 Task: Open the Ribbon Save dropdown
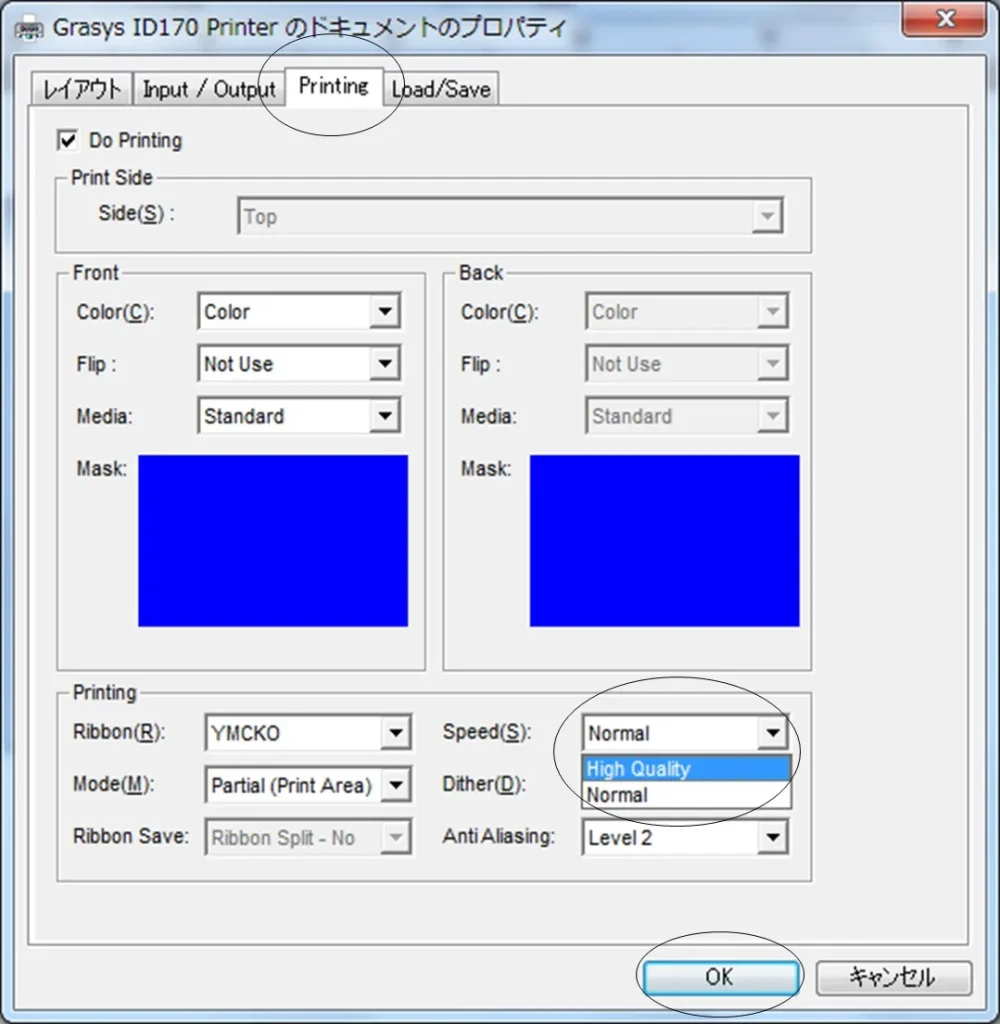pos(308,837)
